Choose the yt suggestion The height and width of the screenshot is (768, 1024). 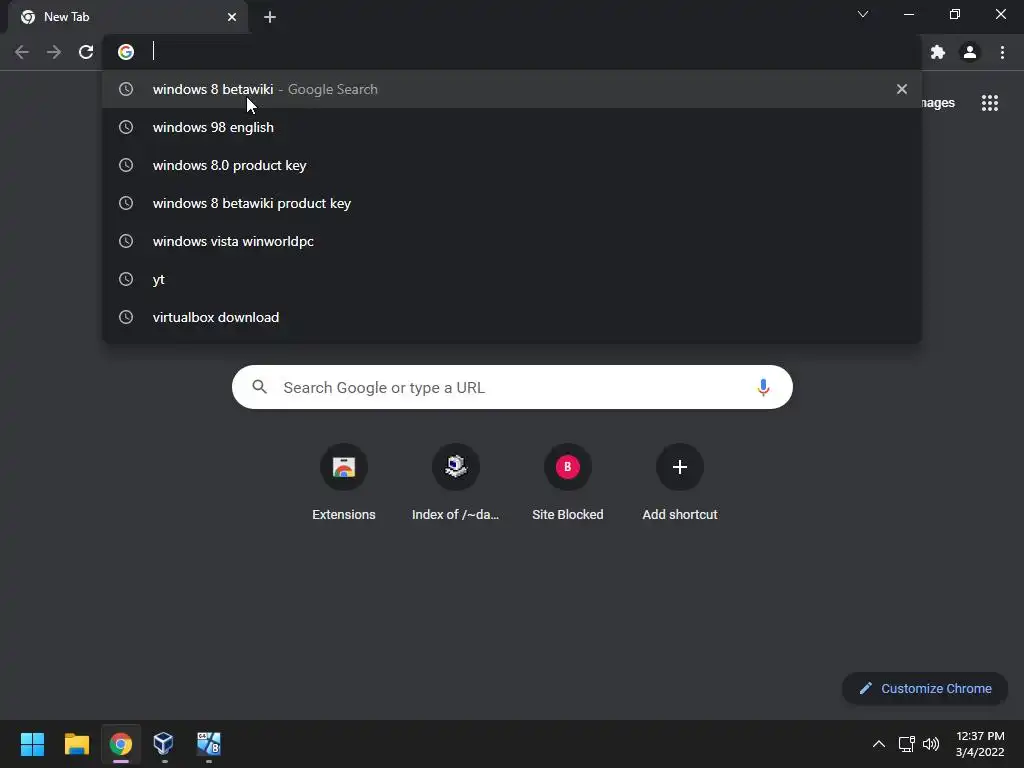click(x=512, y=279)
